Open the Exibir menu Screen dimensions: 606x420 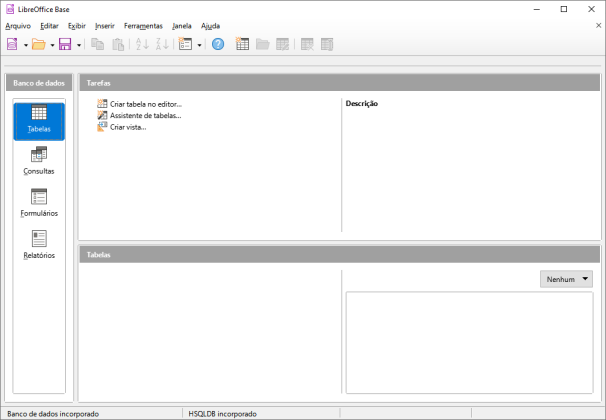(77, 26)
